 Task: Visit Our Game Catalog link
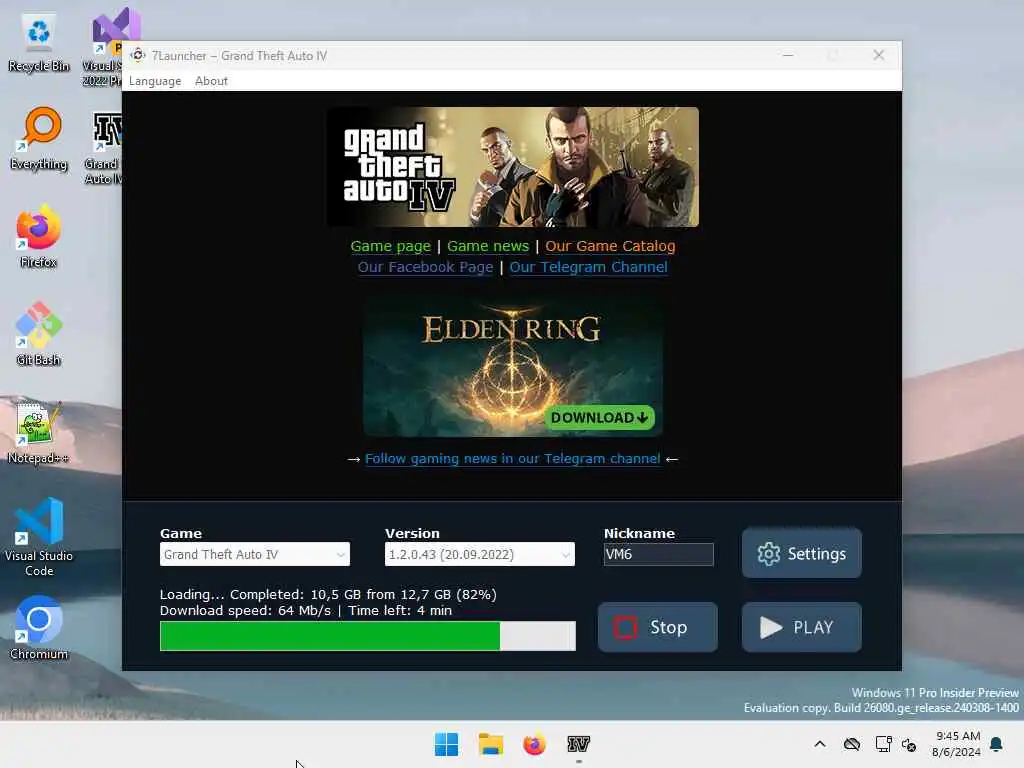pos(610,246)
